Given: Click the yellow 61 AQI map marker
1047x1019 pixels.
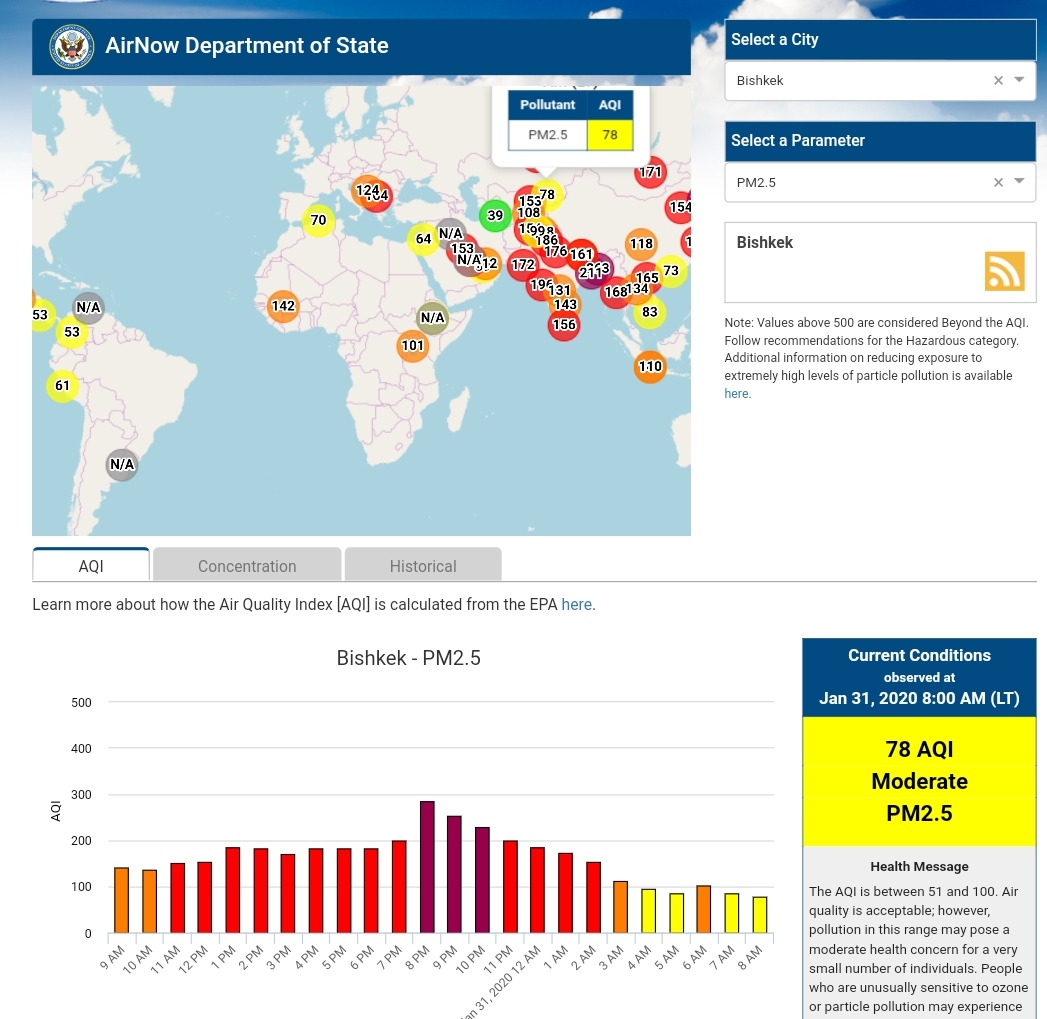Looking at the screenshot, I should 62,386.
